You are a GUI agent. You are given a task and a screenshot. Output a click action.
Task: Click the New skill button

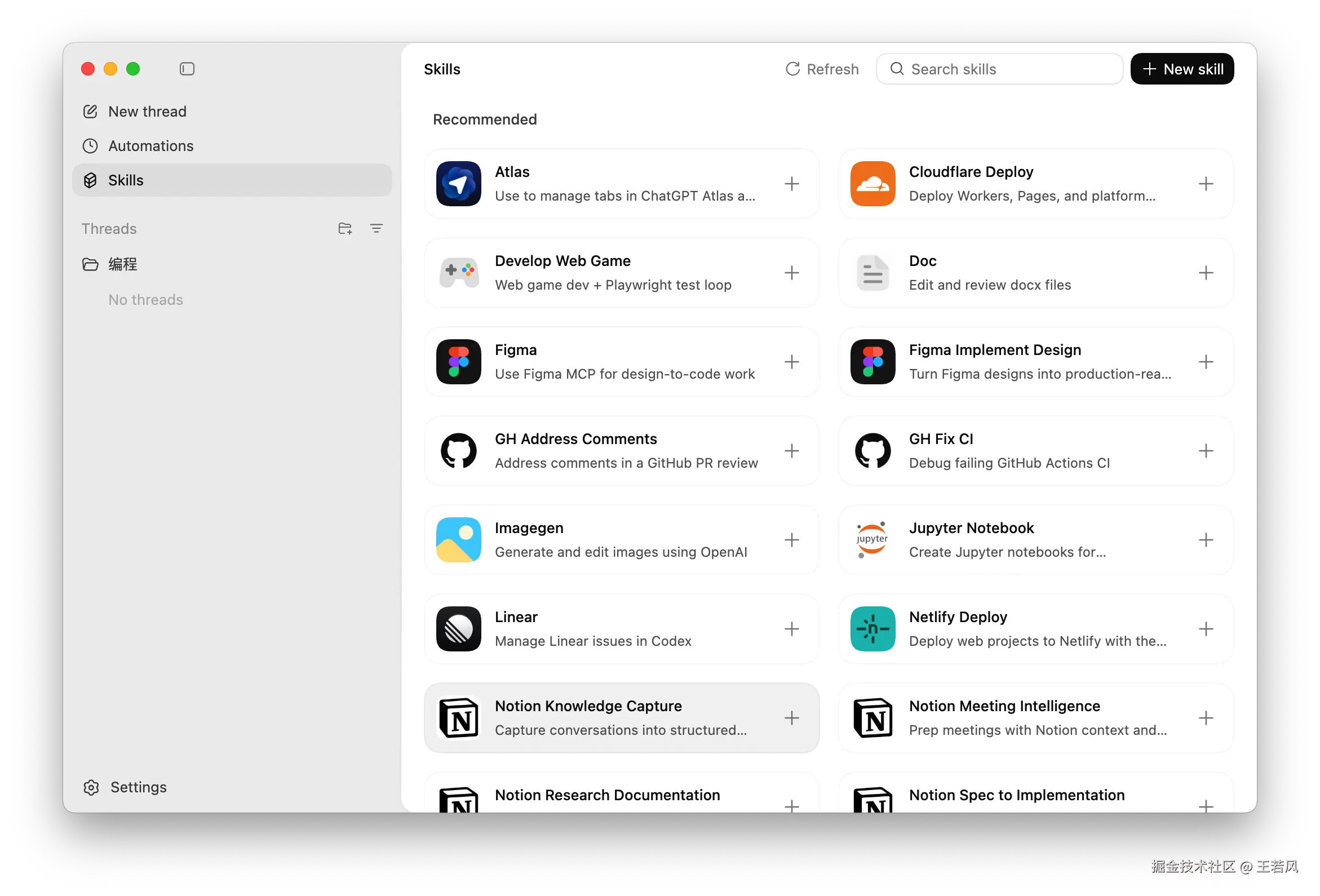coord(1181,69)
